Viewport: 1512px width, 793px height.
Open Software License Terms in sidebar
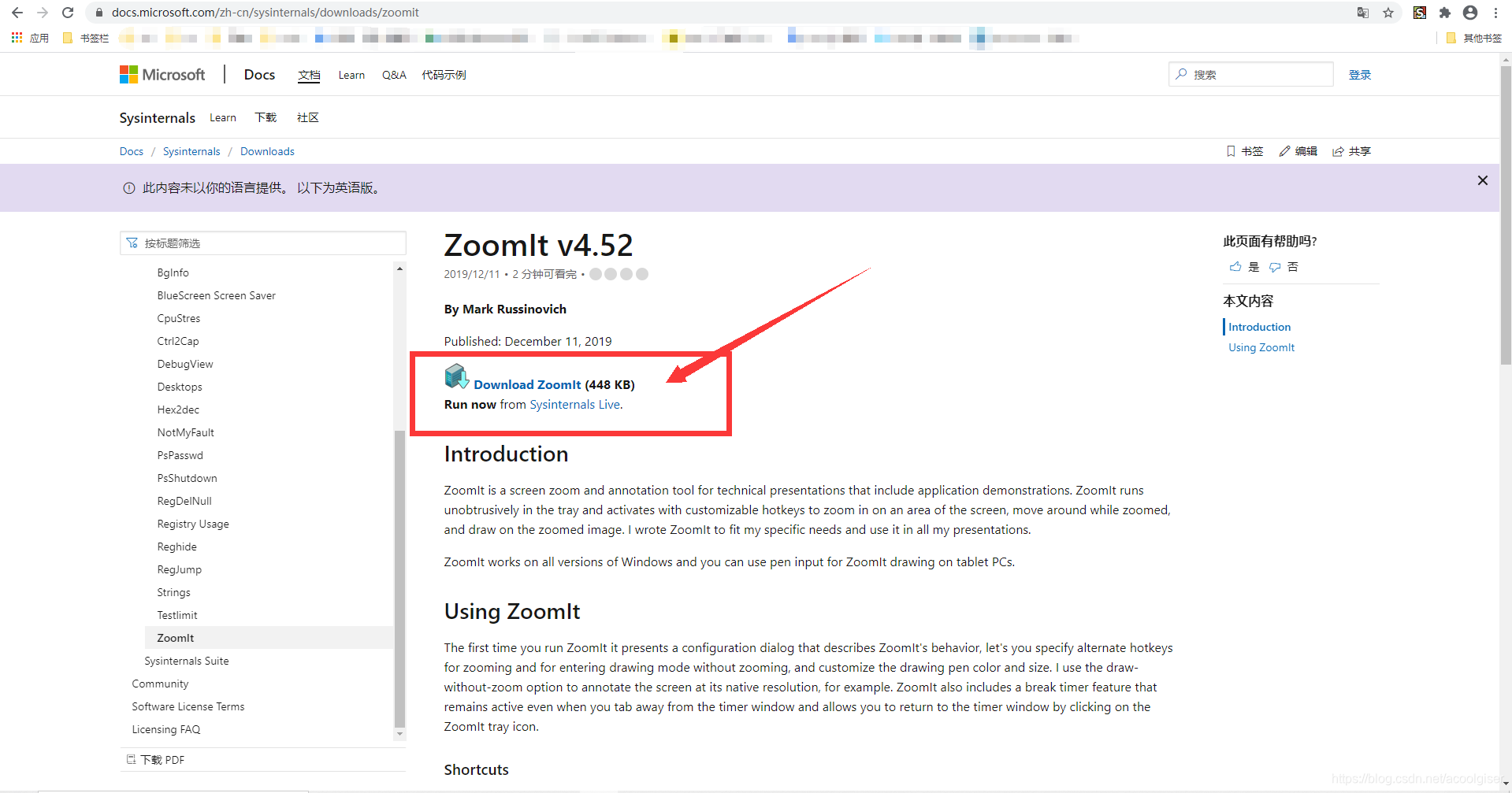pyautogui.click(x=188, y=706)
